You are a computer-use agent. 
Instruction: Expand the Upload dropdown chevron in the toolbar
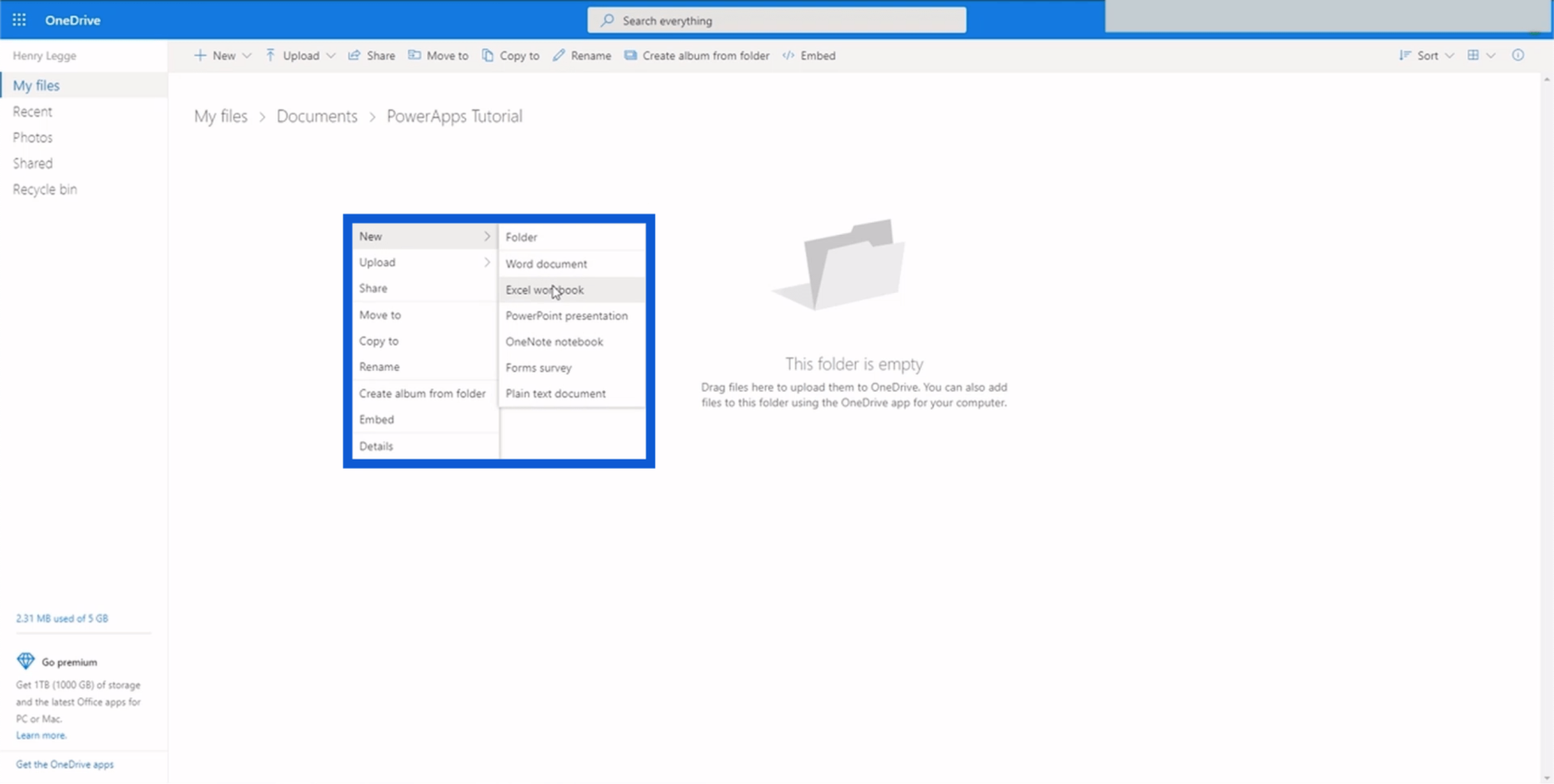330,55
